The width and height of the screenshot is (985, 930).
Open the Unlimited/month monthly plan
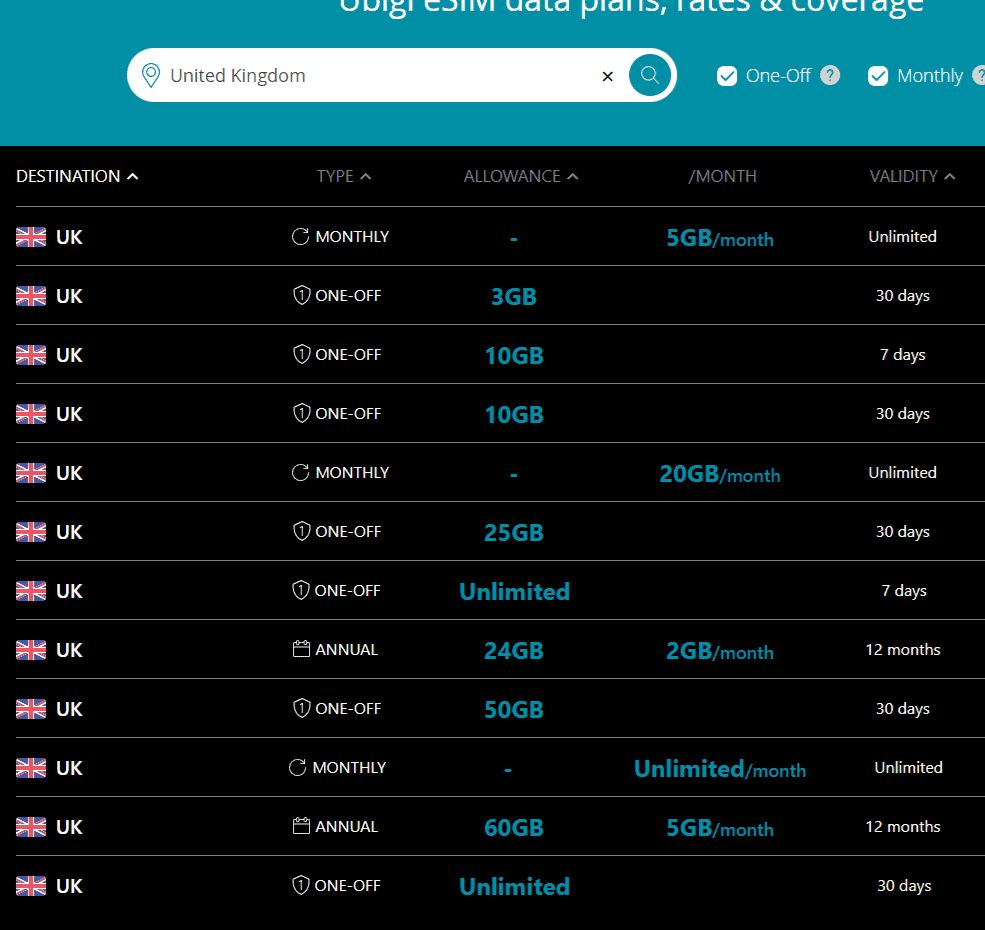click(719, 769)
